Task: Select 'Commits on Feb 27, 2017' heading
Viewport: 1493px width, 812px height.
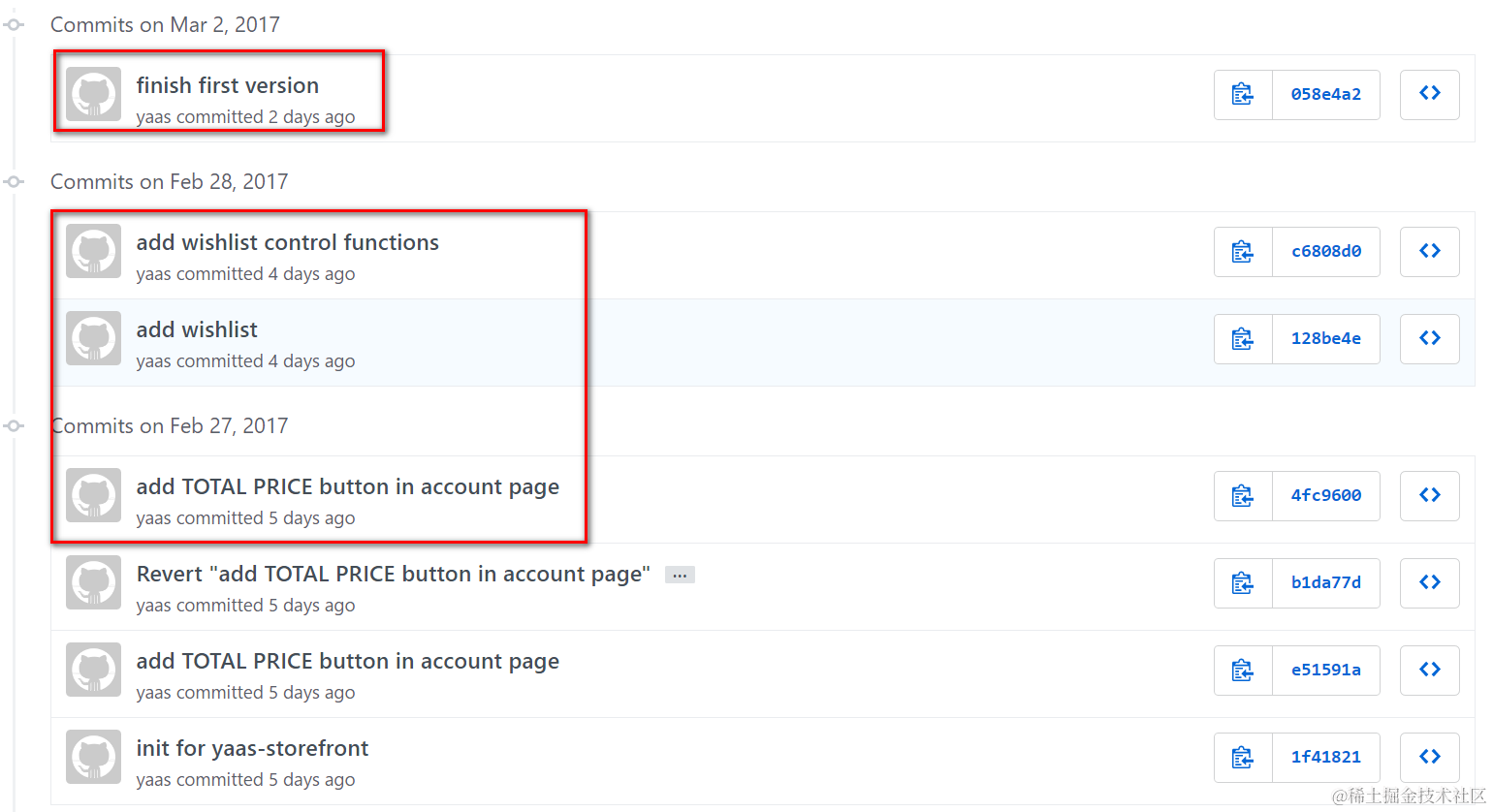Action: tap(170, 426)
